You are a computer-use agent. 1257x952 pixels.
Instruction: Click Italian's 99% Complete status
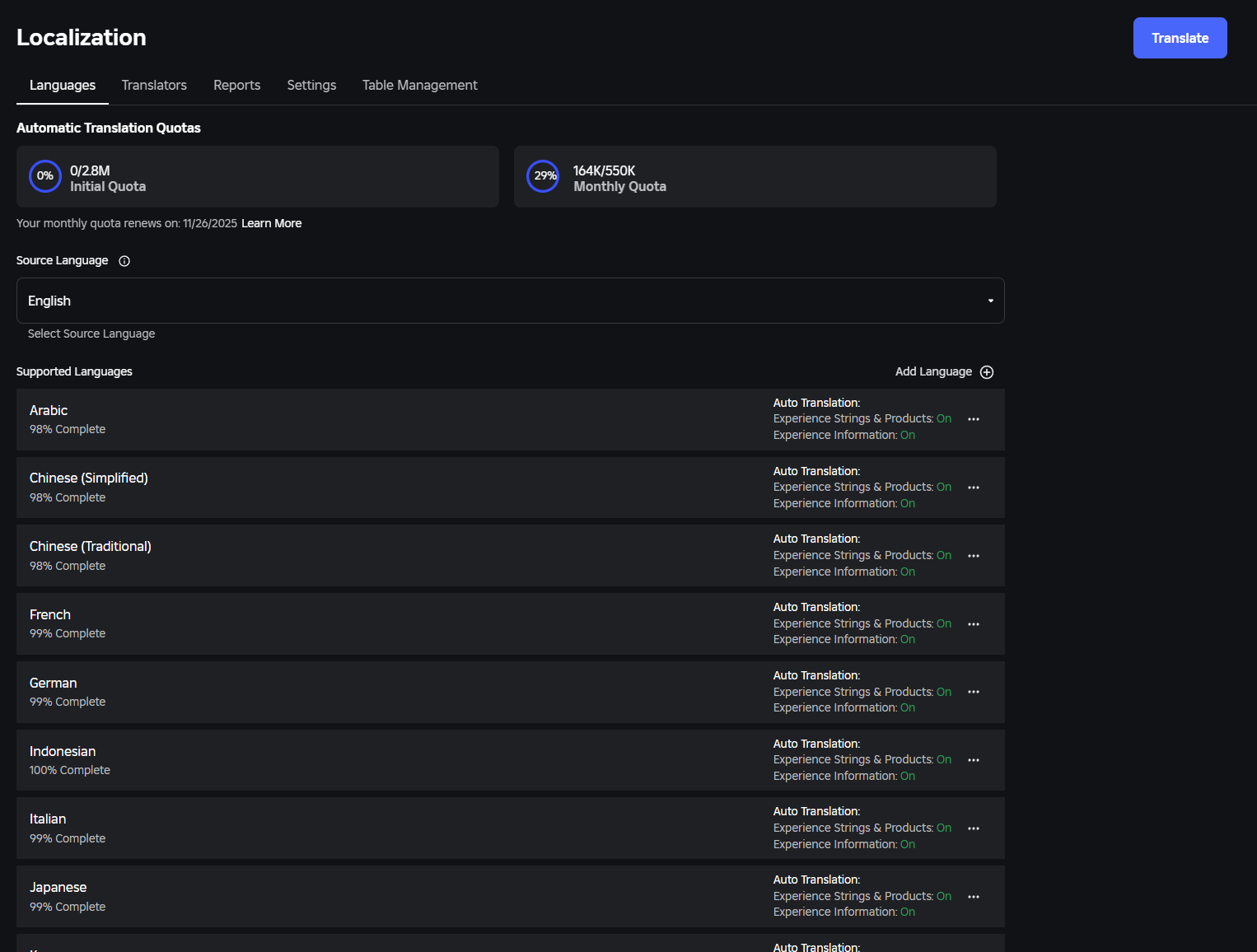(x=68, y=839)
